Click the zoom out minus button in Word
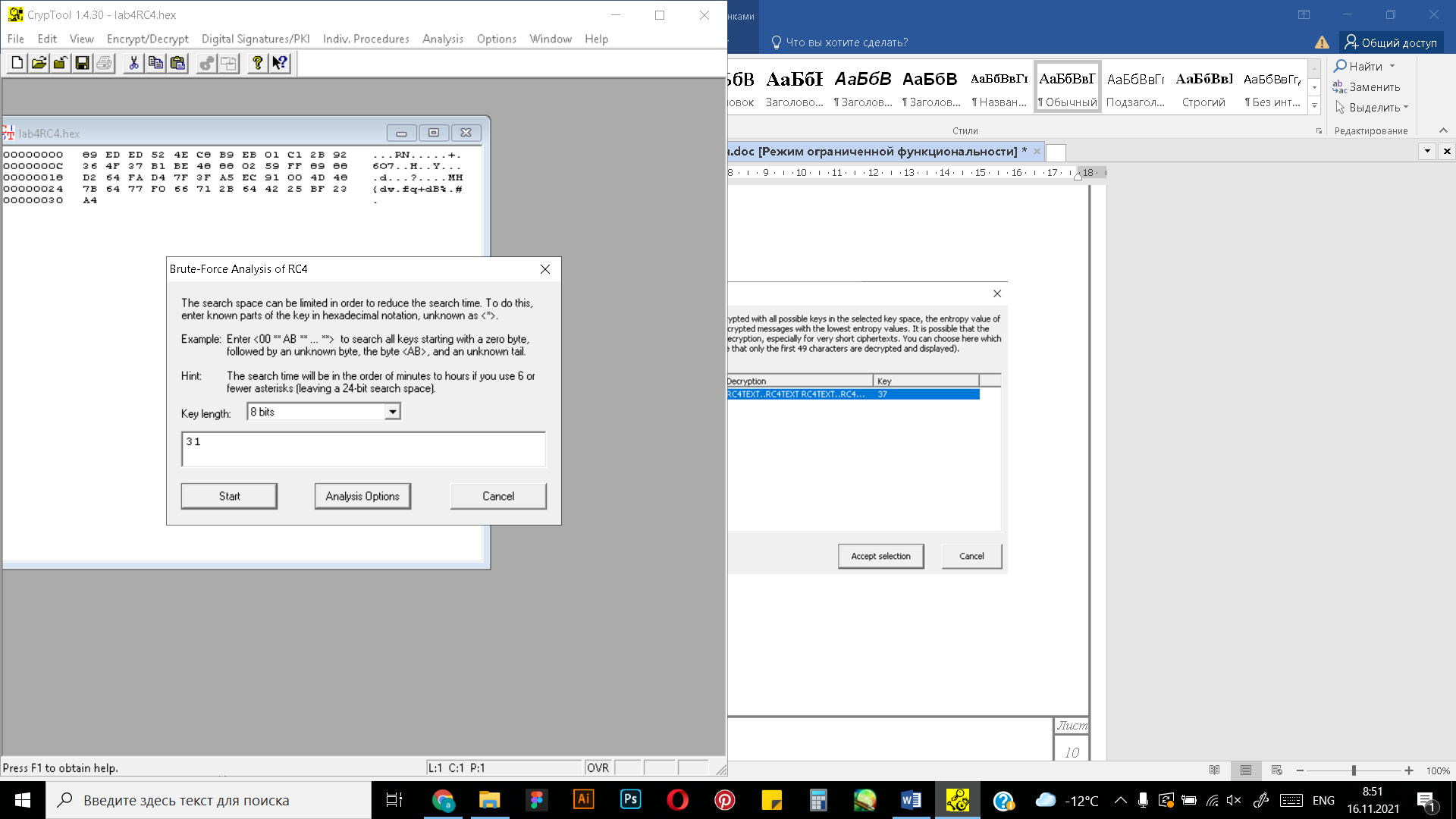Viewport: 1456px width, 819px height. coord(1300,770)
